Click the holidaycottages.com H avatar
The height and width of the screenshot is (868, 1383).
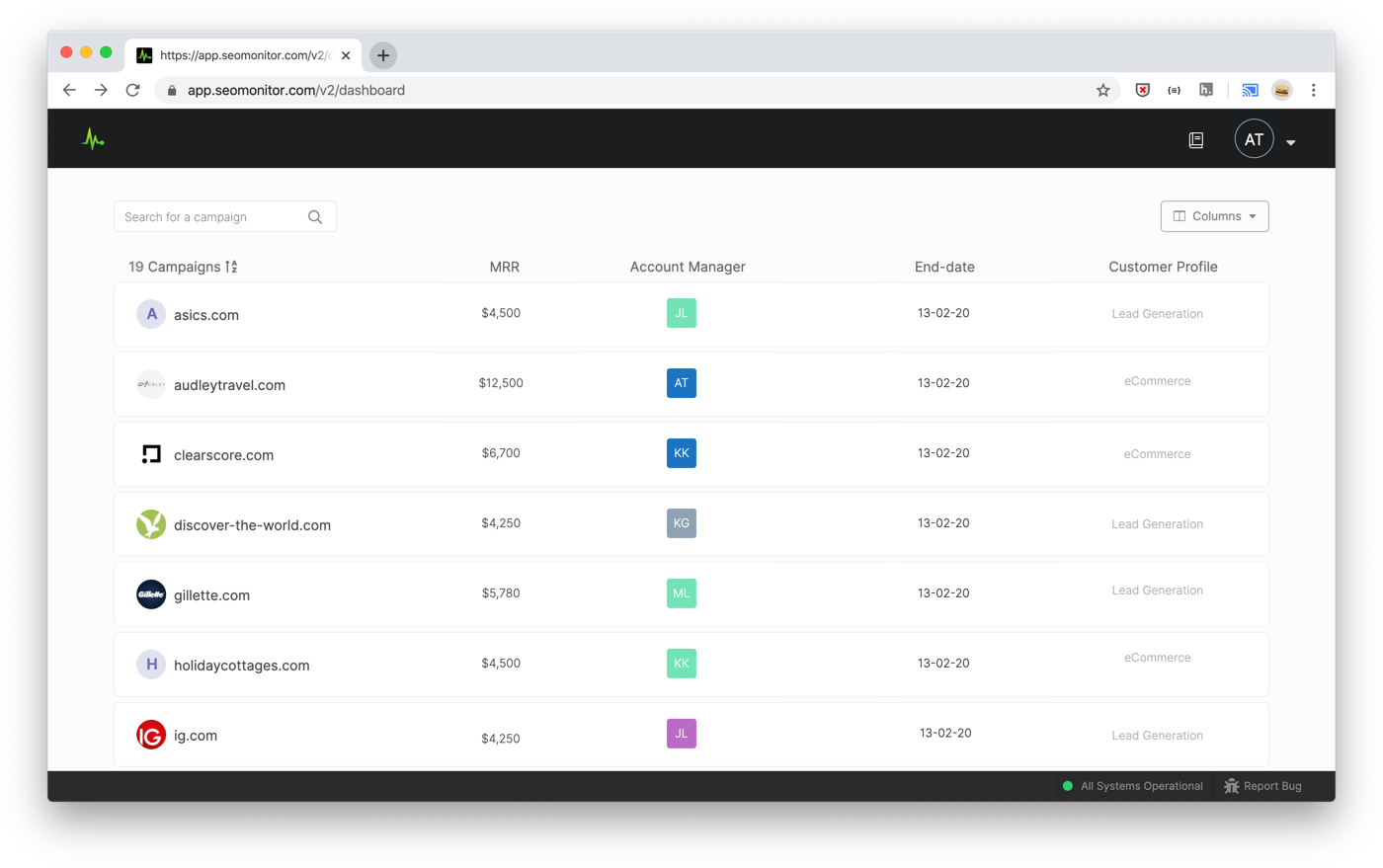pos(151,665)
